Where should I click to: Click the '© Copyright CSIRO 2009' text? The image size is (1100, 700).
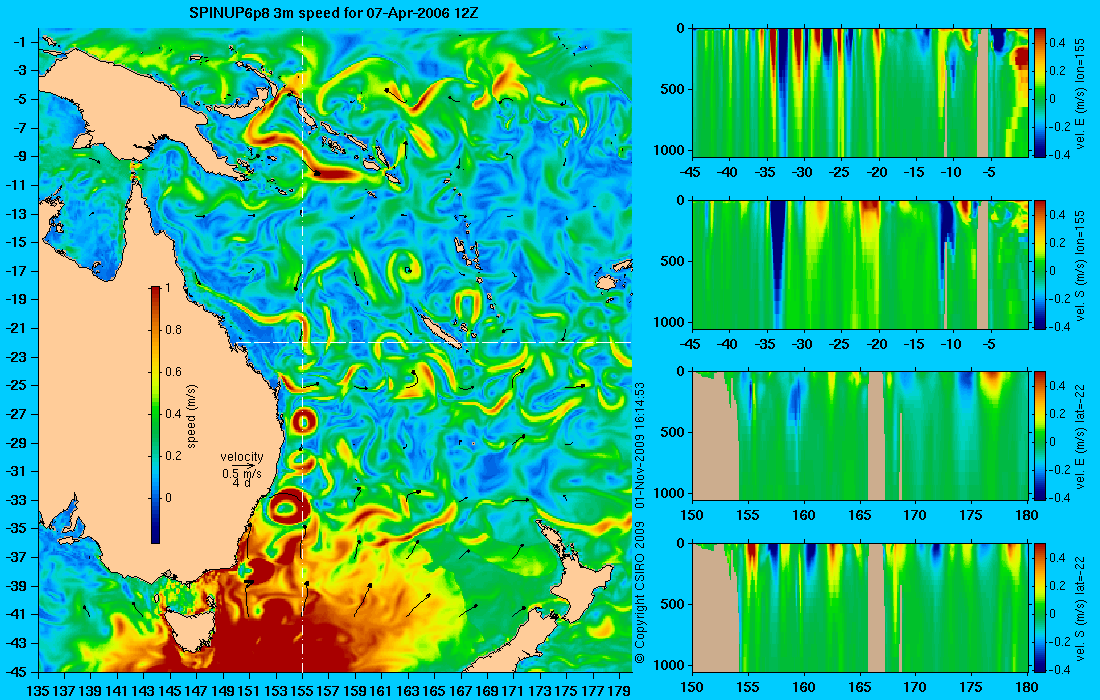click(639, 592)
